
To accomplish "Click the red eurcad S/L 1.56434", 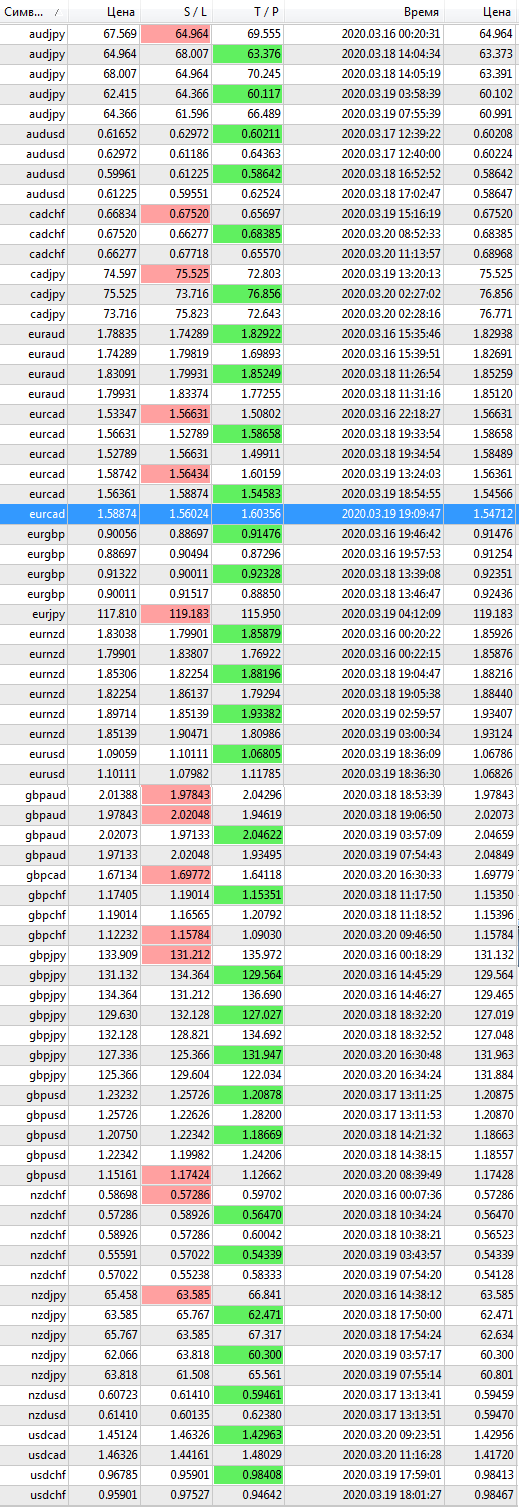I will [x=177, y=474].
